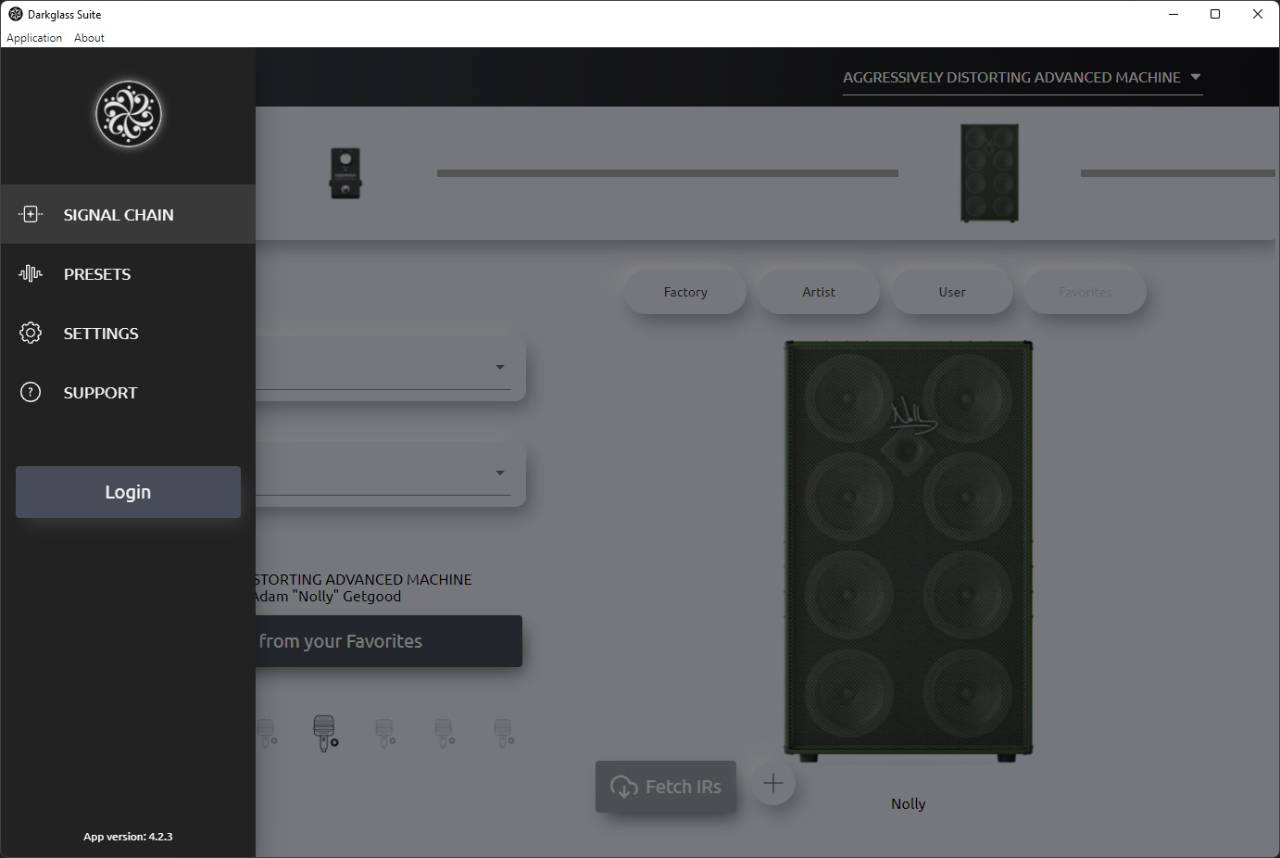
Task: Maximize the Darkglass Suite window
Action: click(1215, 14)
